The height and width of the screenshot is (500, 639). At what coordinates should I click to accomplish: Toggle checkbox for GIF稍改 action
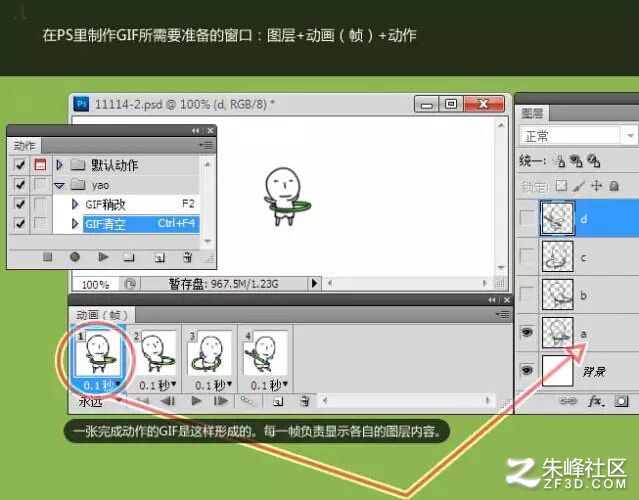[x=20, y=203]
